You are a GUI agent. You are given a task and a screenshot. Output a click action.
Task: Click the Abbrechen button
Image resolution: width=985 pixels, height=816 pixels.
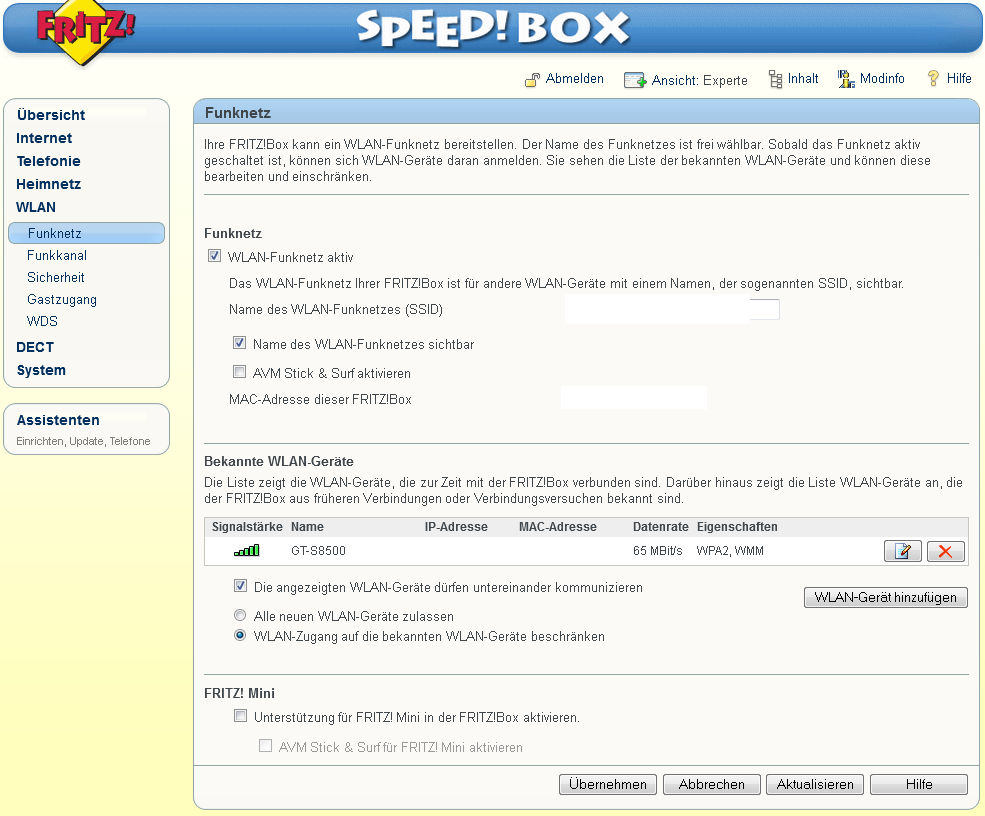point(712,785)
